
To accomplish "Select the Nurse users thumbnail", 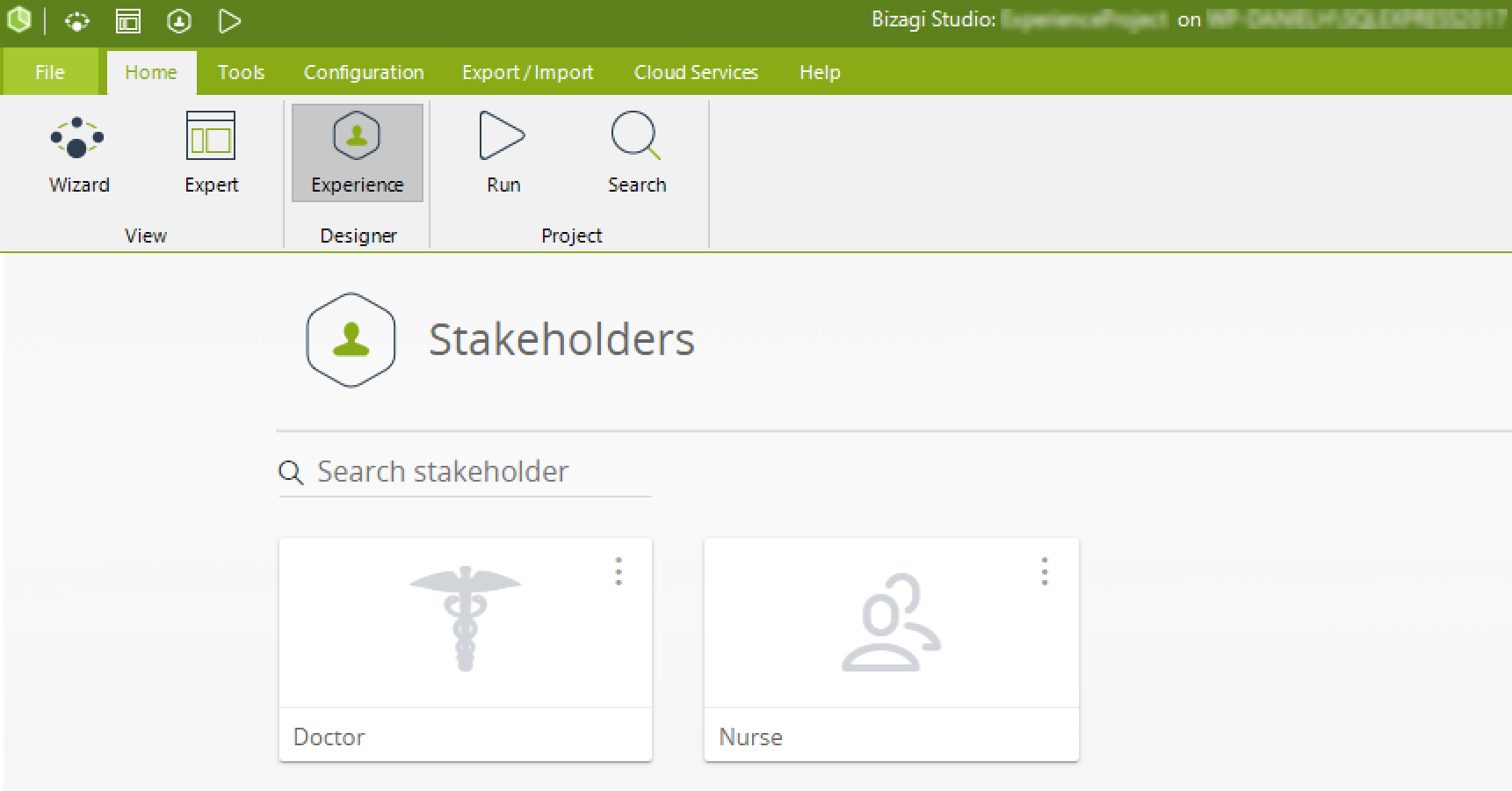I will tap(891, 622).
